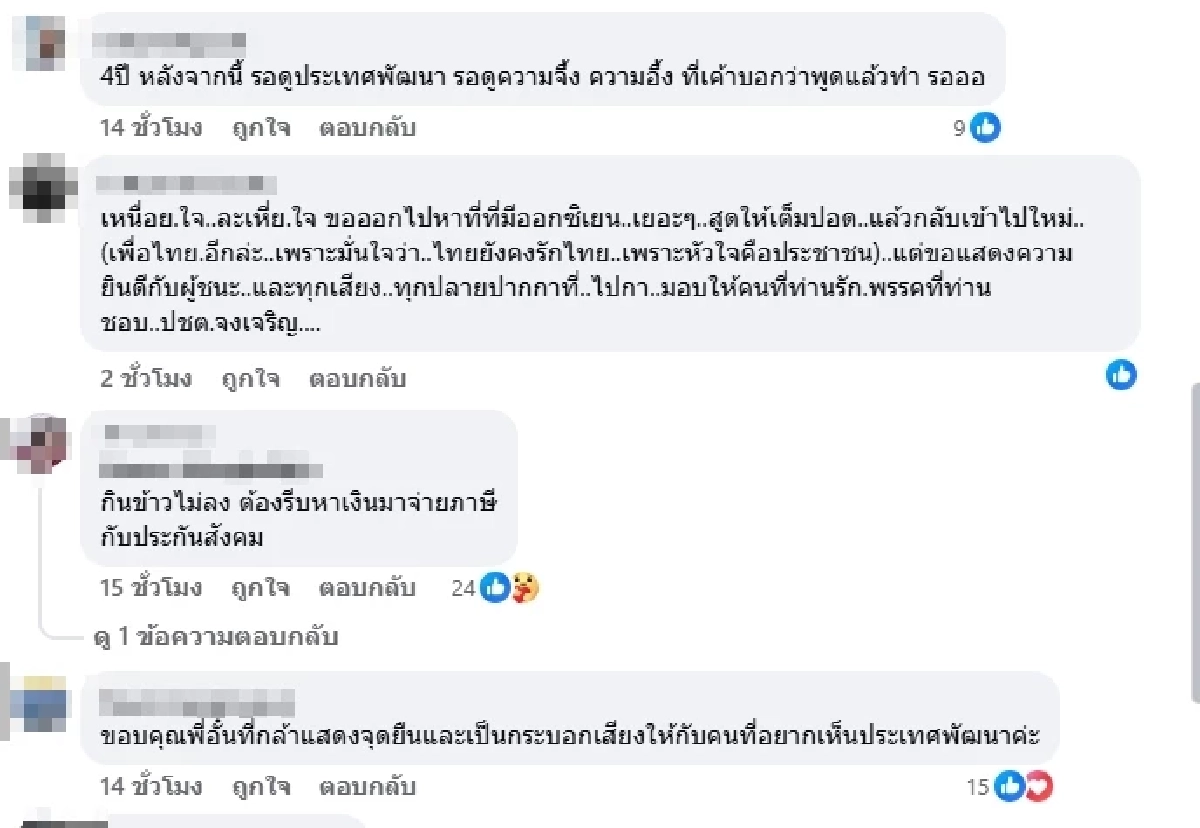Click ตอบกลับ under the third comment
The height and width of the screenshot is (828, 1200).
(370, 589)
